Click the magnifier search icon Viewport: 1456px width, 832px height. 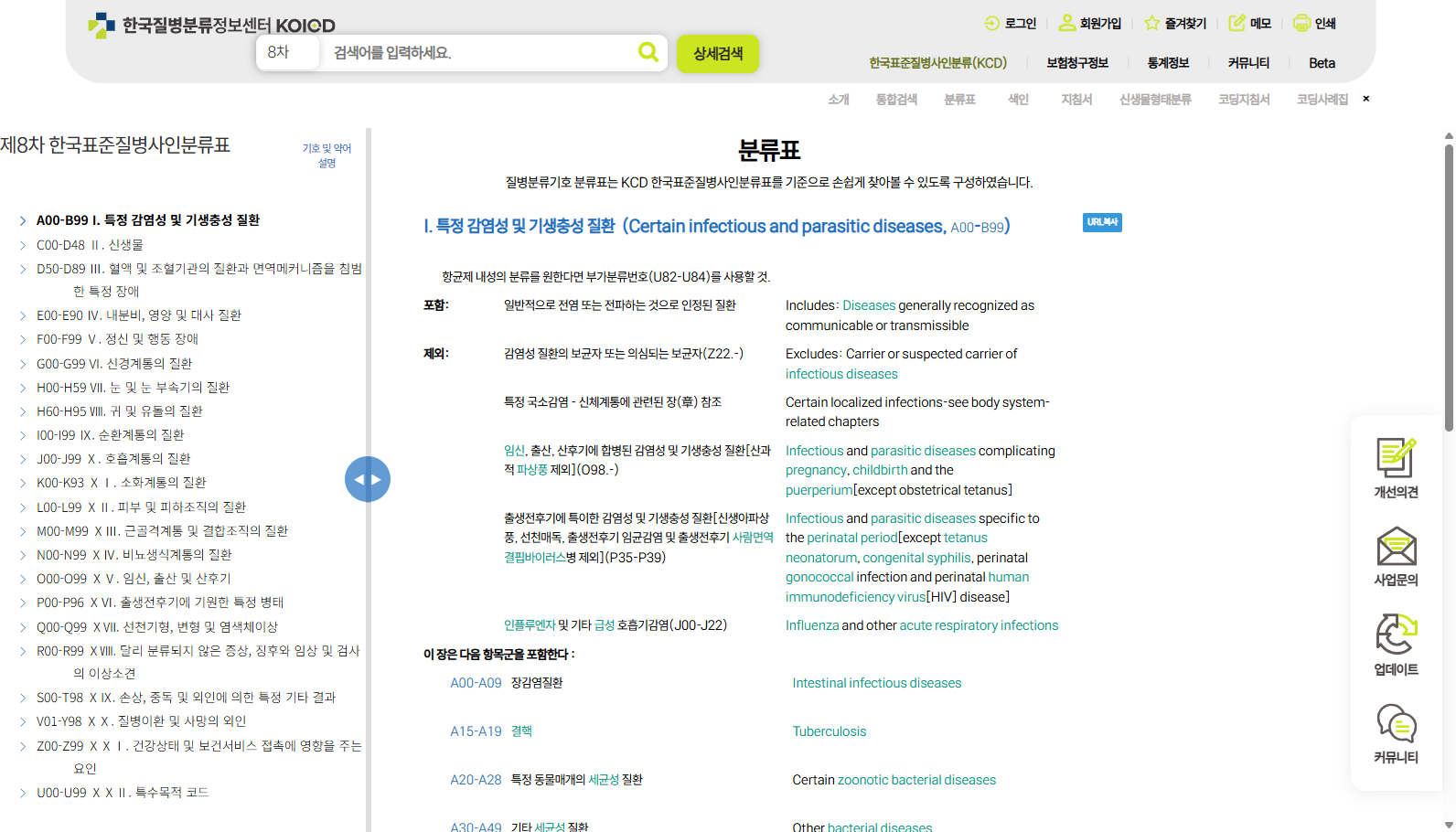[x=648, y=52]
